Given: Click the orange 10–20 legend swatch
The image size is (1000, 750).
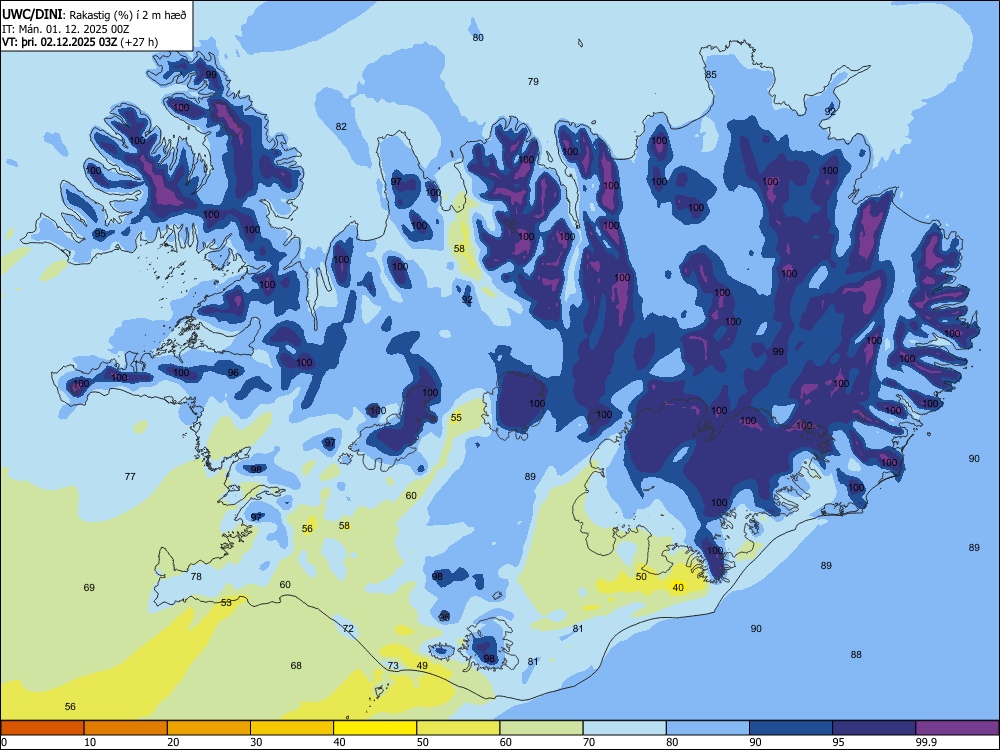Looking at the screenshot, I should tap(126, 728).
